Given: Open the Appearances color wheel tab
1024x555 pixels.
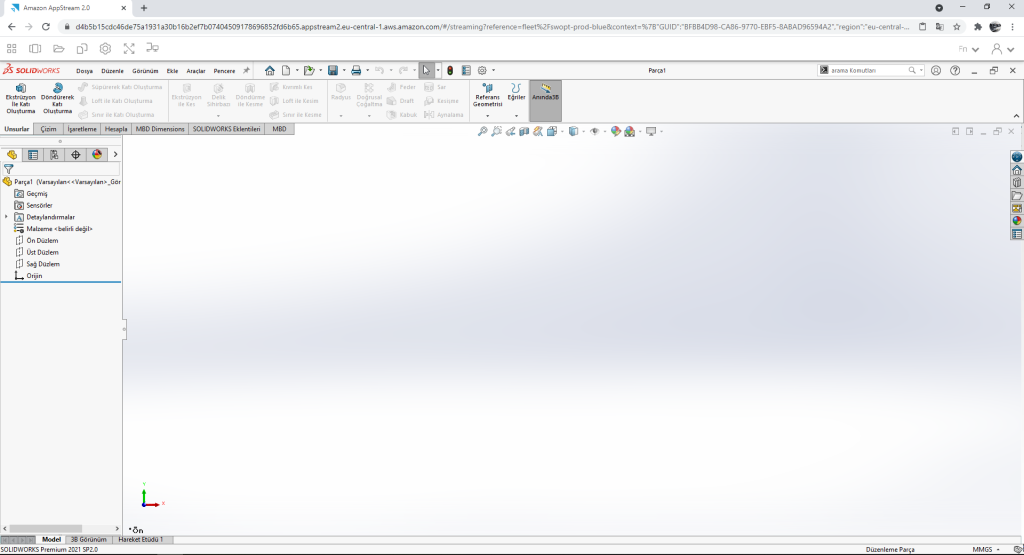Looking at the screenshot, I should coord(97,154).
